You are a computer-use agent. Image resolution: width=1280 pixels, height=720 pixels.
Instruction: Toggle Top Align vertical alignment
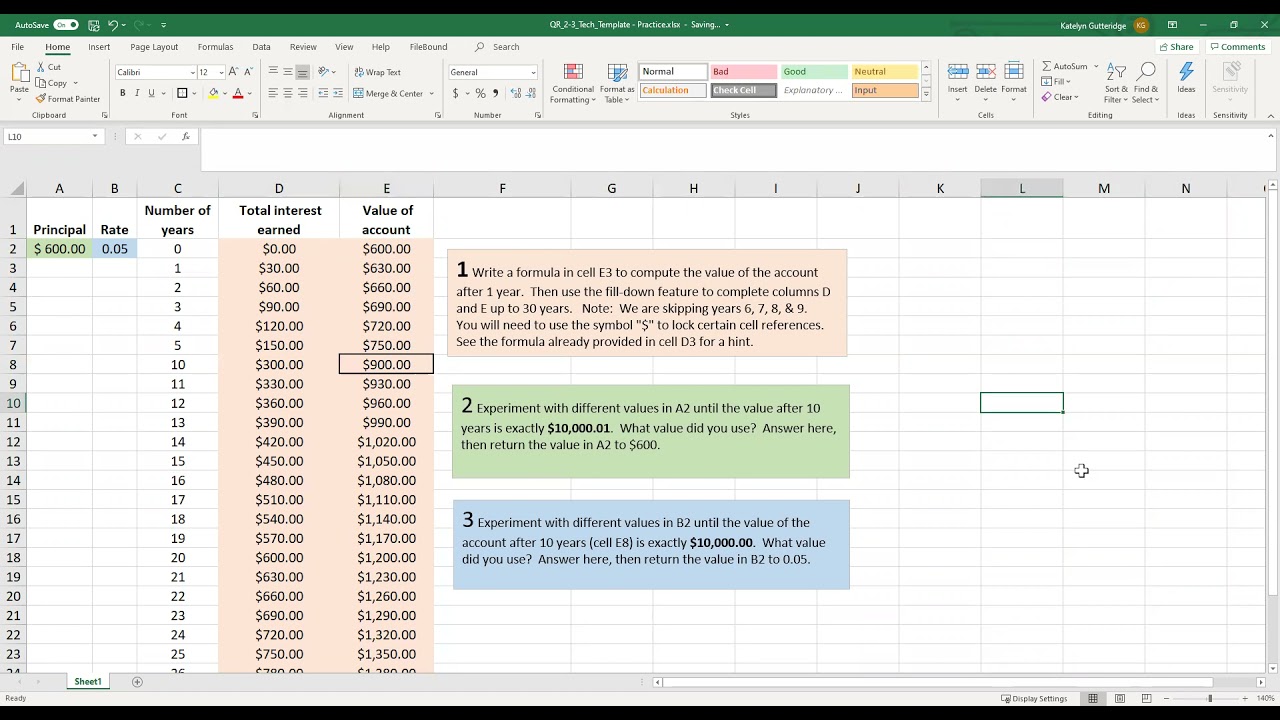(273, 72)
